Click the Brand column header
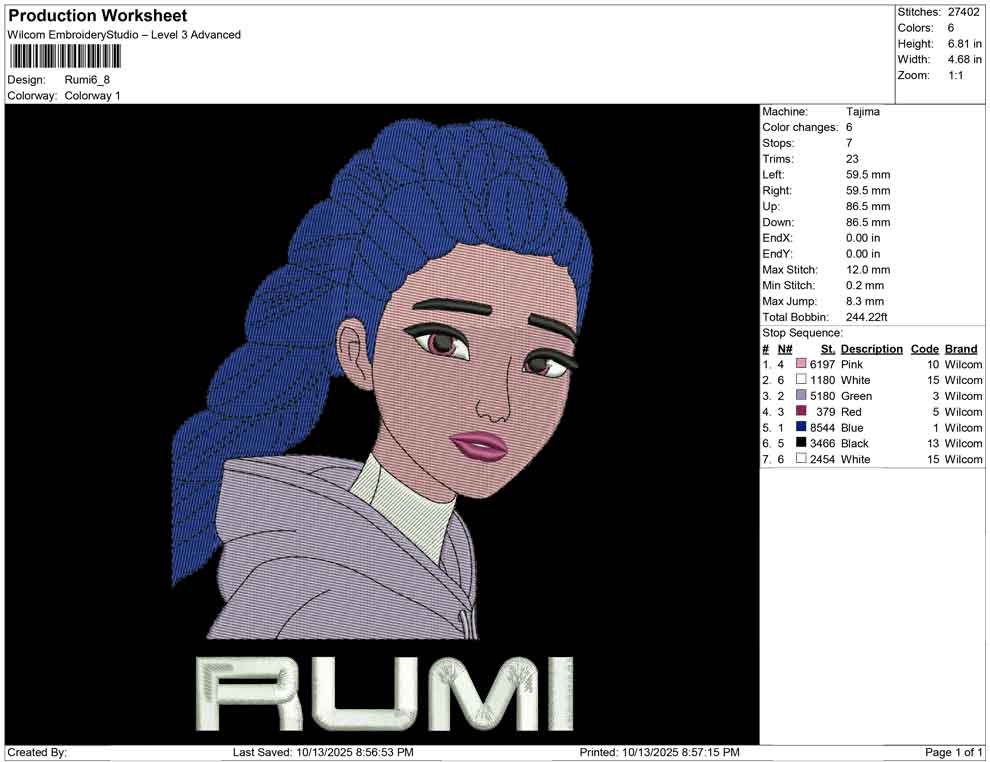The image size is (990, 762). [961, 349]
